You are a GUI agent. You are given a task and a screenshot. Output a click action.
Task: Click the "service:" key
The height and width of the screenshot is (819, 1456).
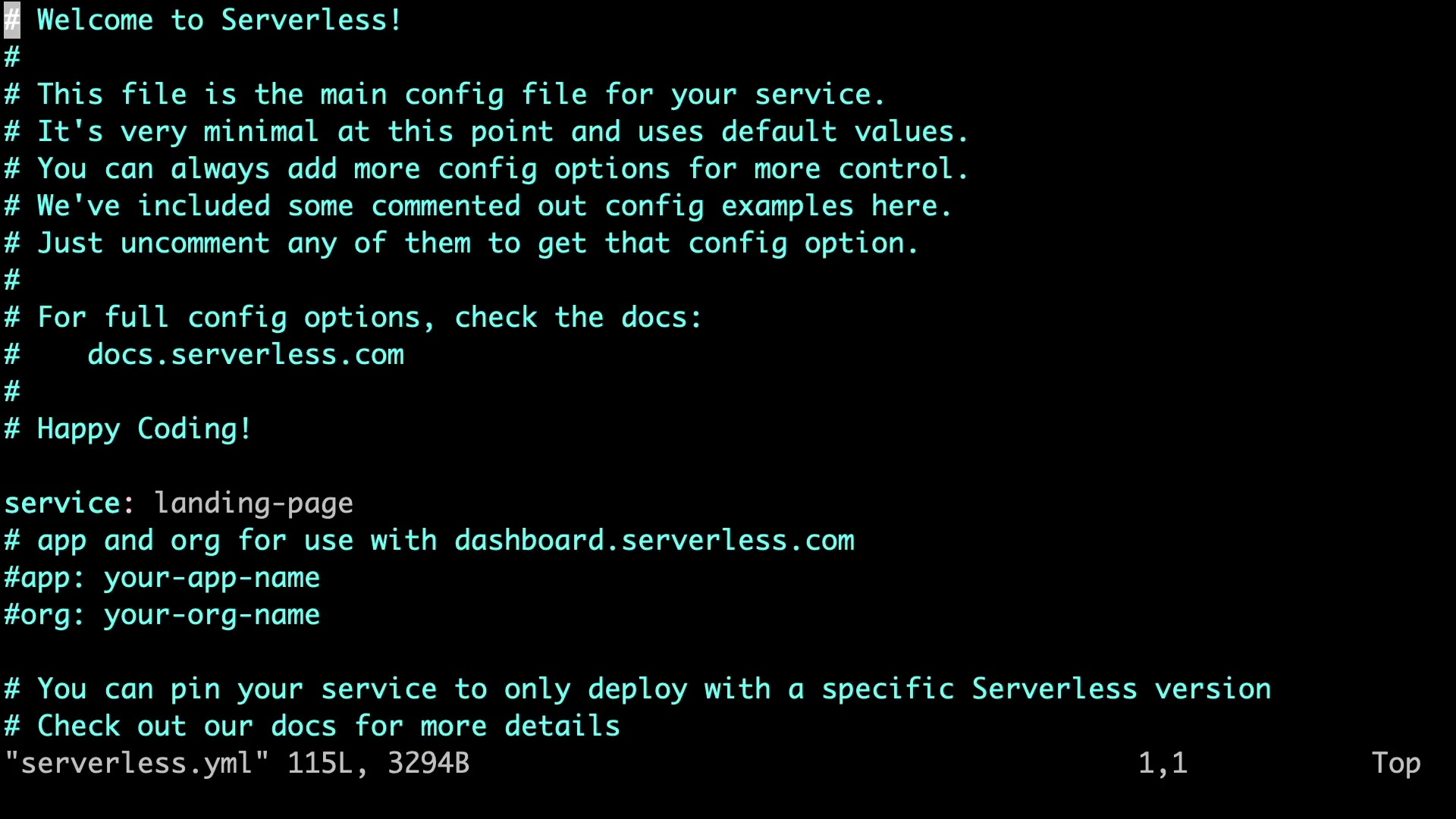tap(69, 504)
